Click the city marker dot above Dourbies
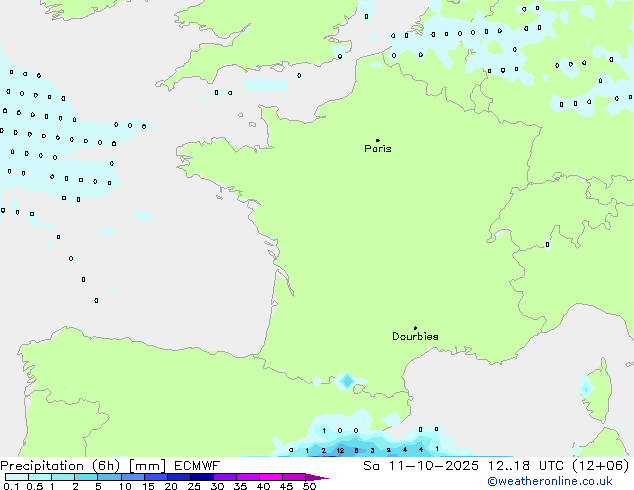The height and width of the screenshot is (490, 634). coord(415,328)
